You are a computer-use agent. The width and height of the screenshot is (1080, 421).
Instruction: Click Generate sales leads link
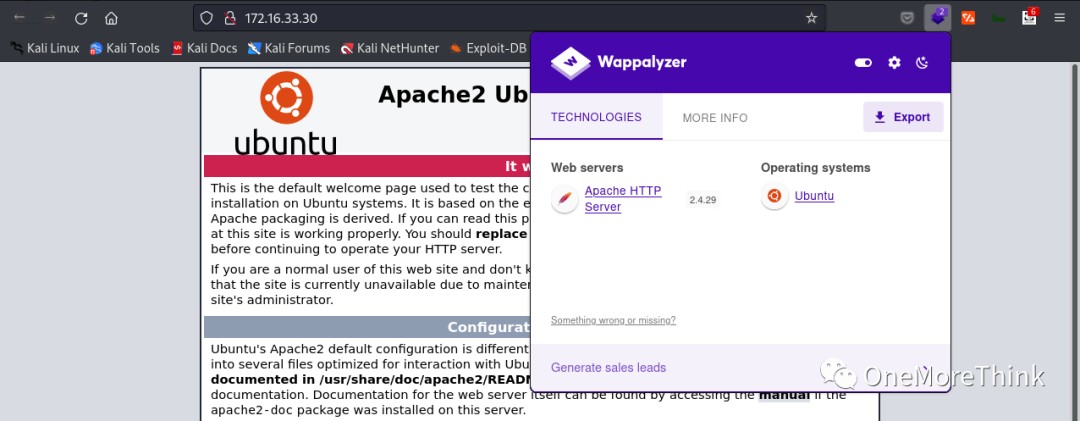tap(608, 367)
